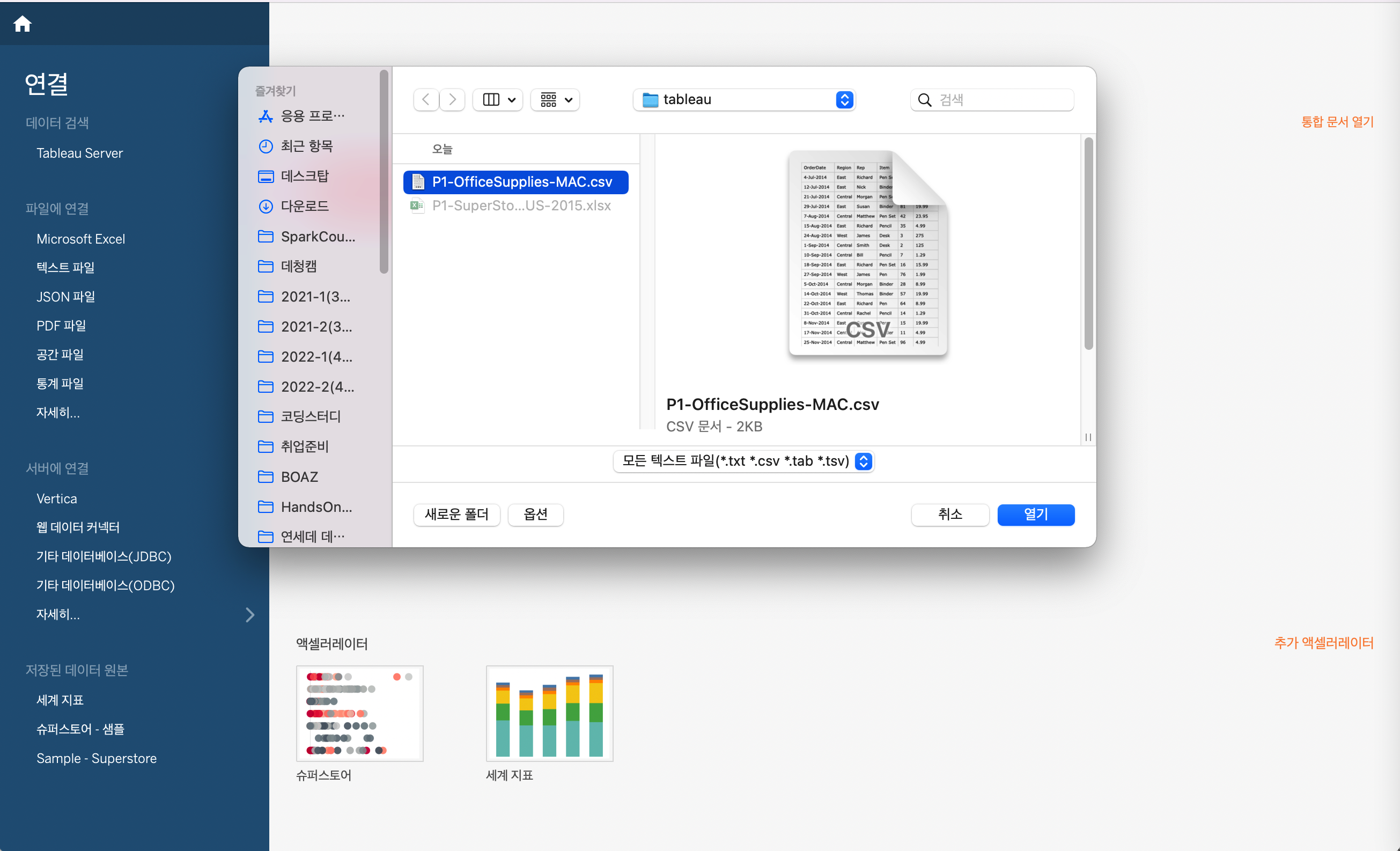
Task: Click the favorites sidebar scrollbar
Action: [384, 172]
